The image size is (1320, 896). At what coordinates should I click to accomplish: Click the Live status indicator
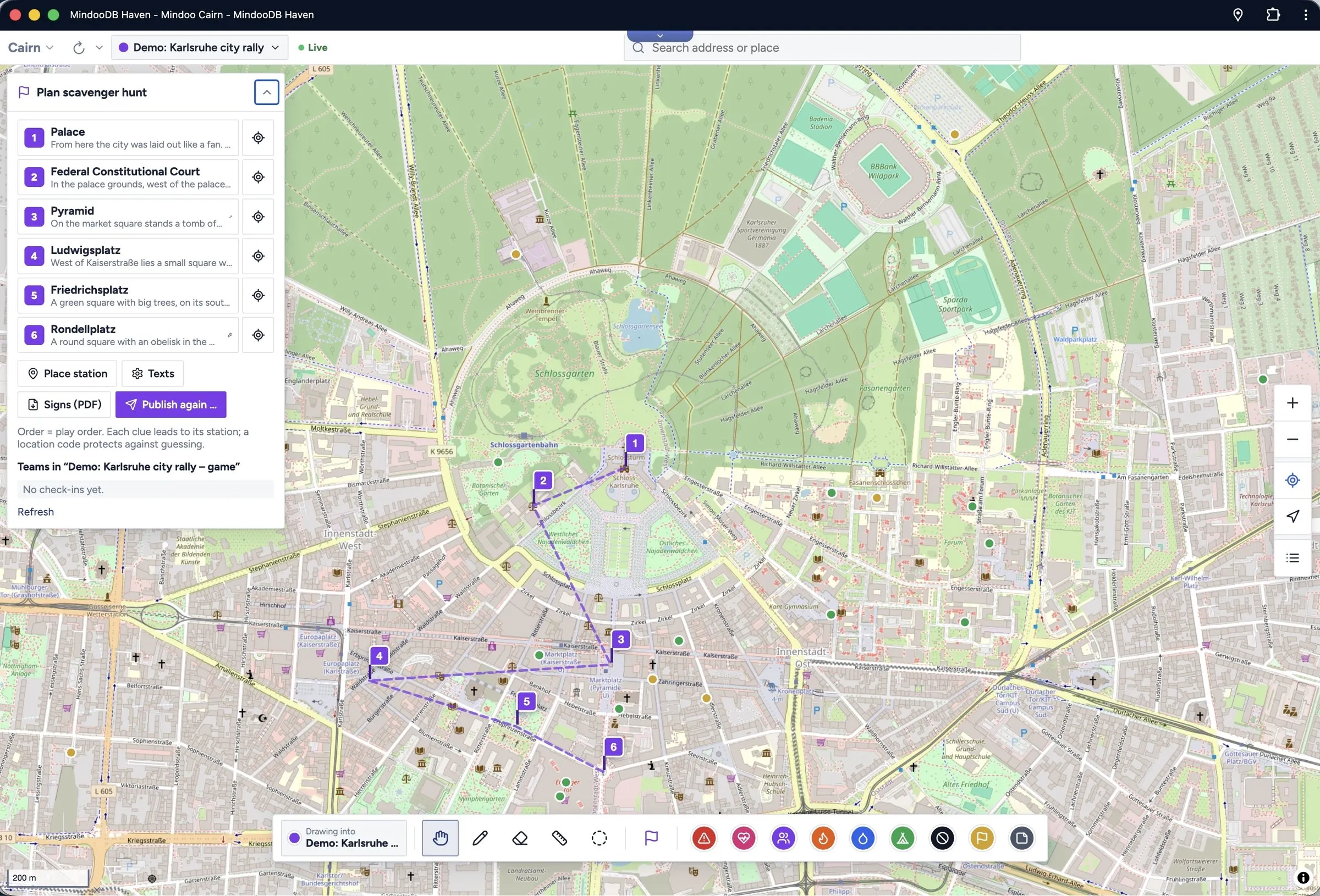coord(313,48)
